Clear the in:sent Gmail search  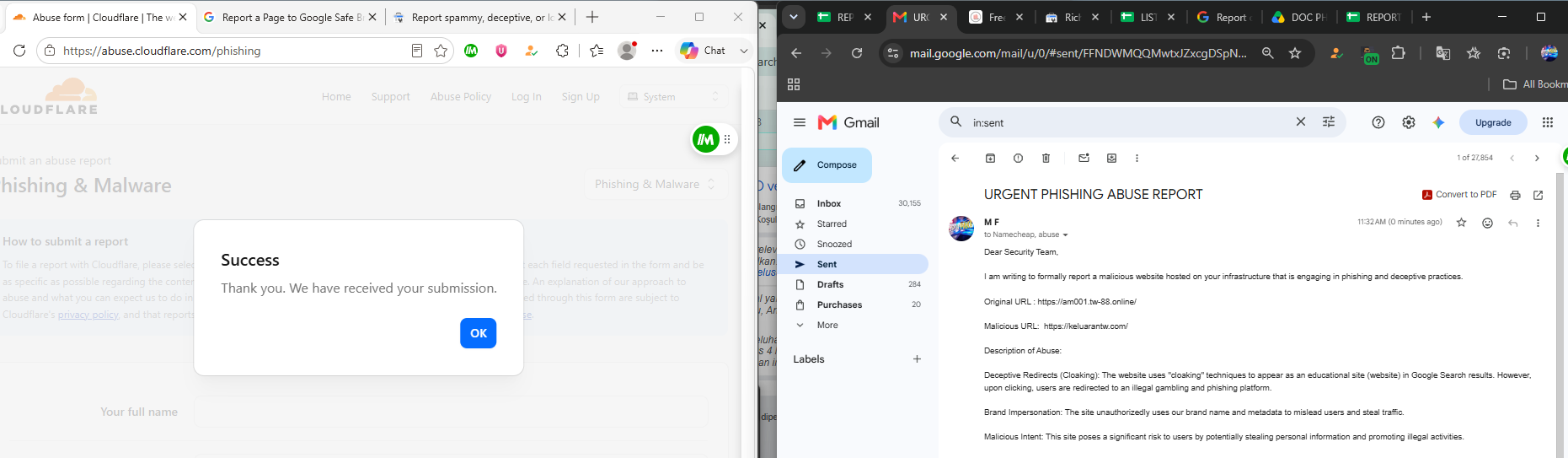tap(1300, 122)
